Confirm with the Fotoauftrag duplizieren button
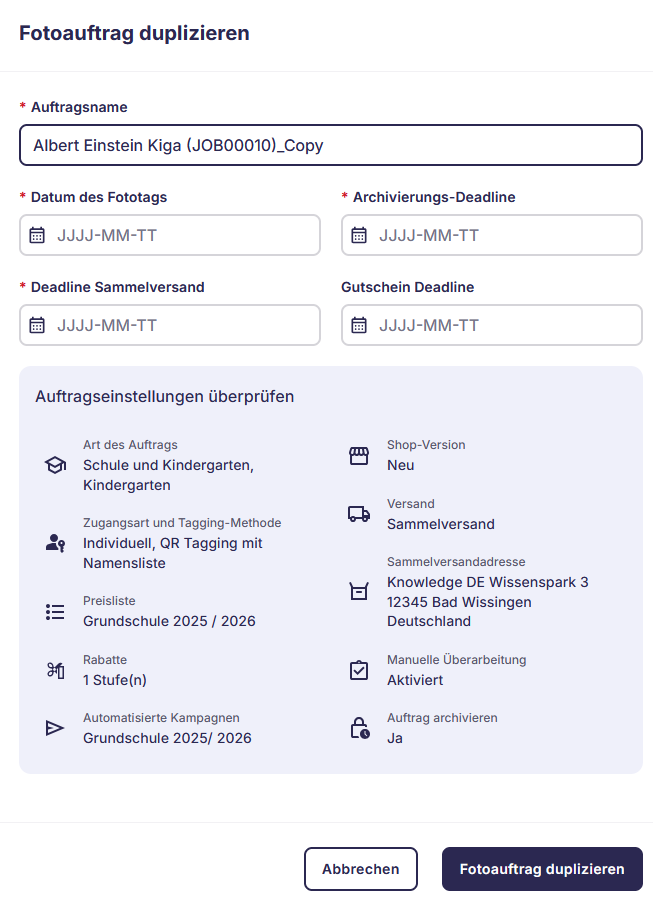This screenshot has height=902, width=653. [x=541, y=868]
